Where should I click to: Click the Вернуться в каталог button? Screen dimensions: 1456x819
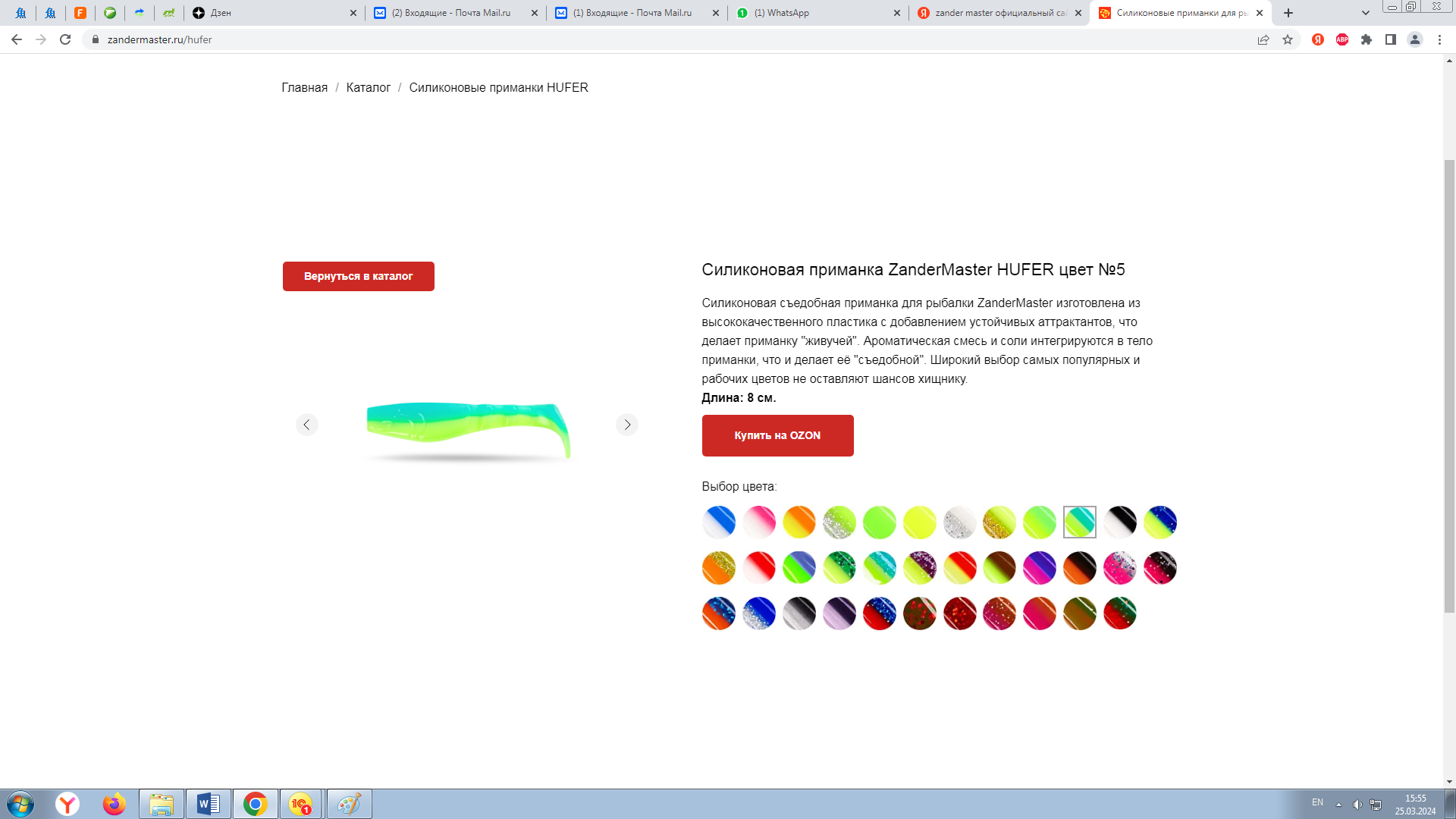click(358, 276)
